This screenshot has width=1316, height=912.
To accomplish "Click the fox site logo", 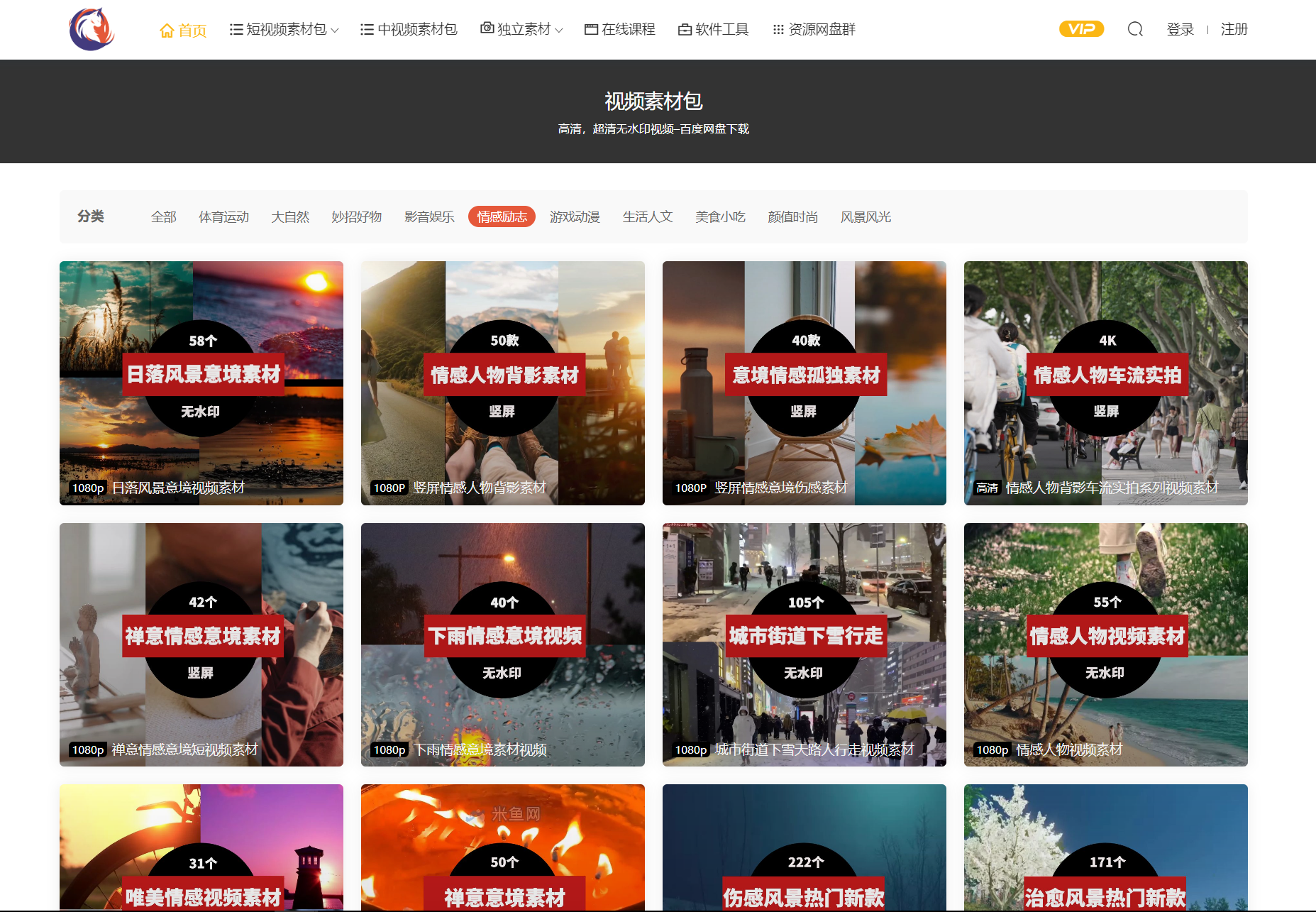I will [x=92, y=29].
